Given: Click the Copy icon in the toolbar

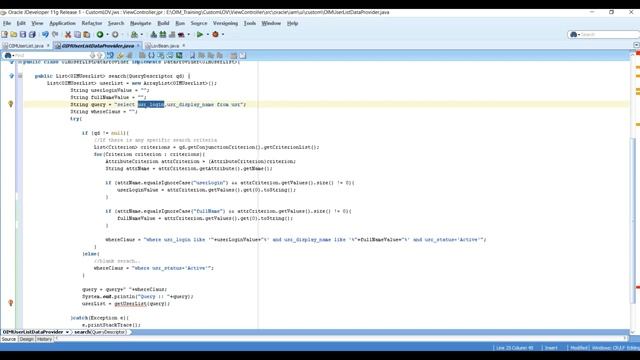Looking at the screenshot, I should 77,35.
